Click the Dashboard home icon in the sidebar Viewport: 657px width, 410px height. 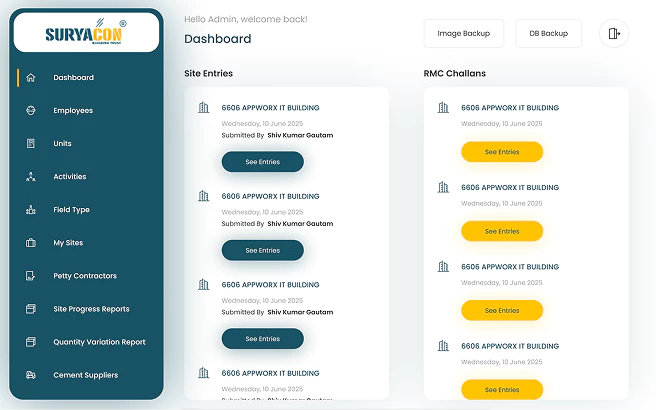(x=31, y=77)
